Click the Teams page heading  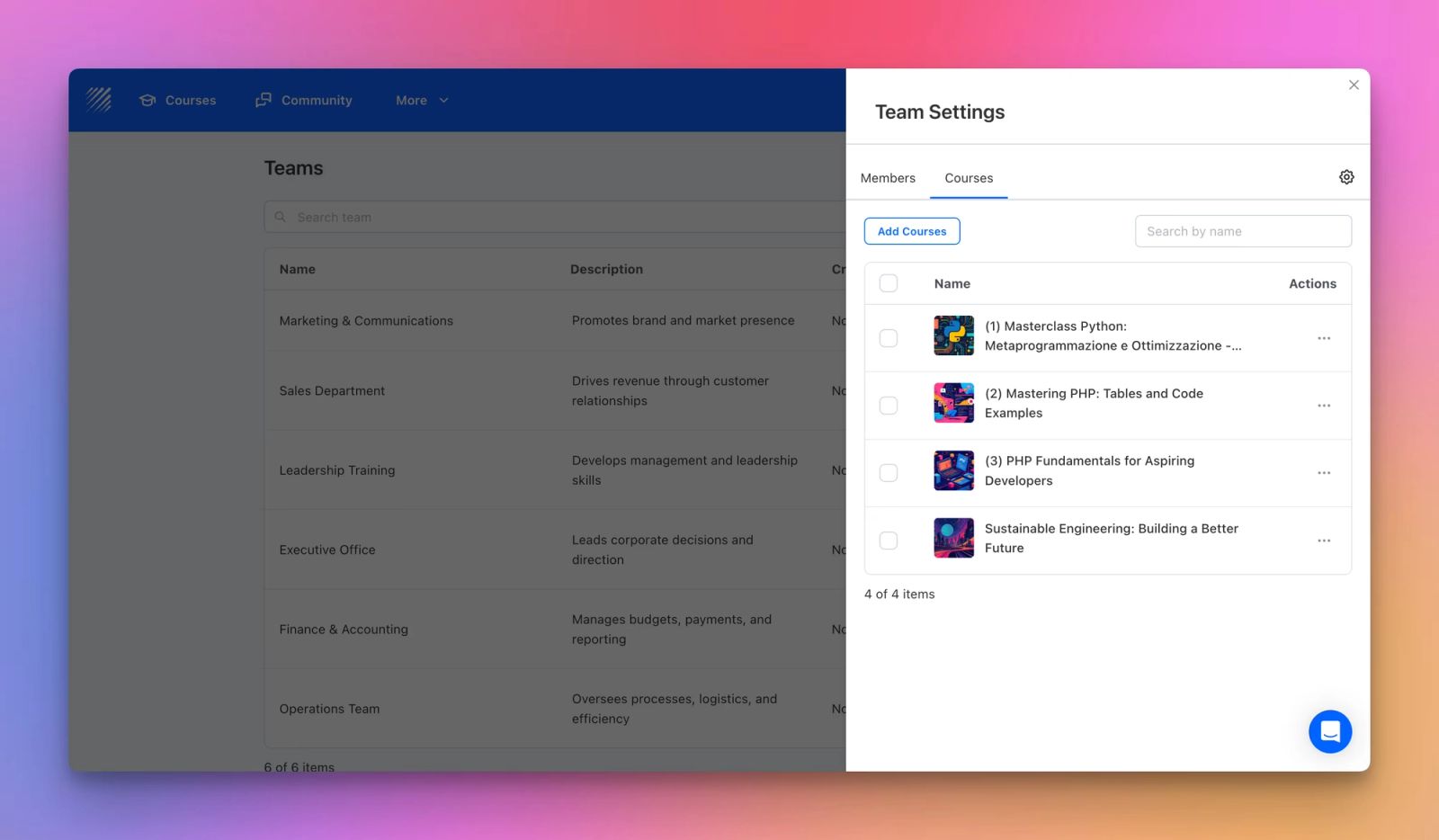click(x=293, y=168)
